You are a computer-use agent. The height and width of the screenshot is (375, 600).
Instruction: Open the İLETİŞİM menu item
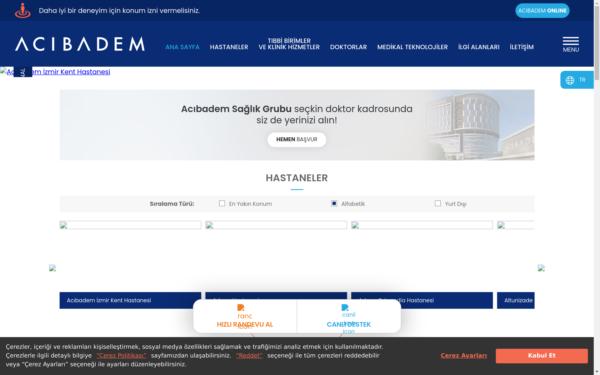pos(521,47)
